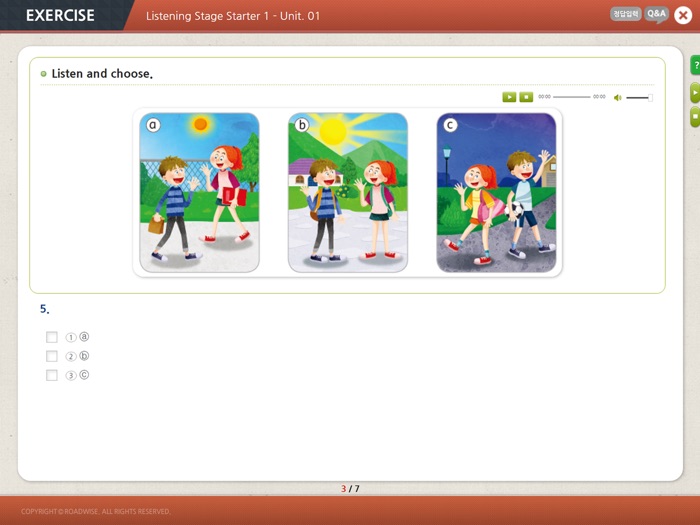Seek along the audio progress bar

point(571,97)
